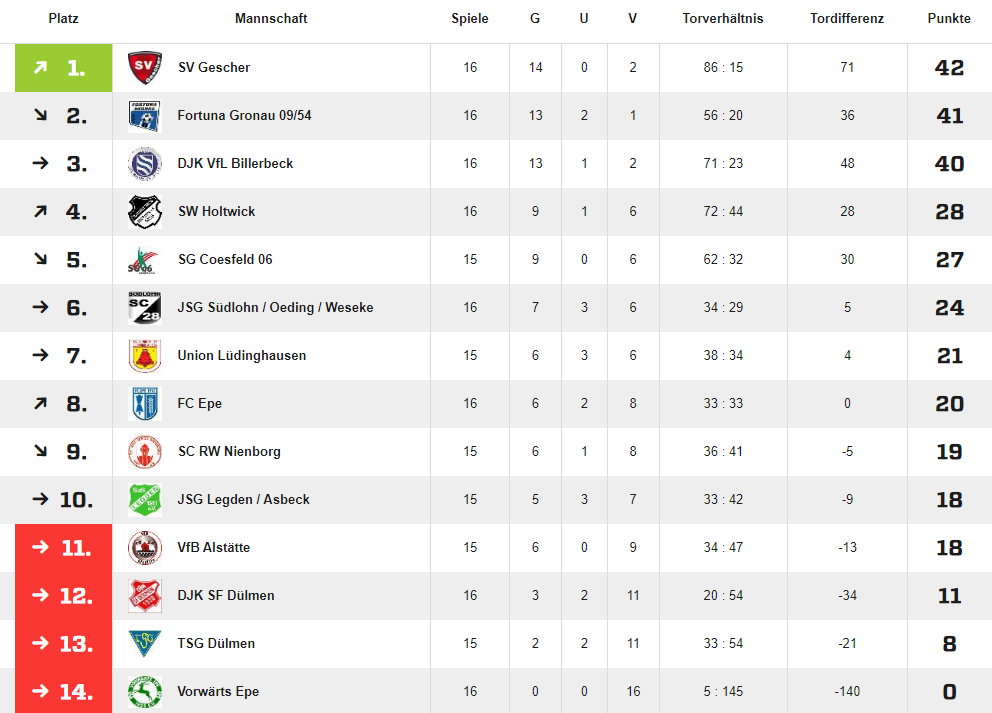
Task: Open the JSG Legden / Asbeck team page
Action: (244, 500)
